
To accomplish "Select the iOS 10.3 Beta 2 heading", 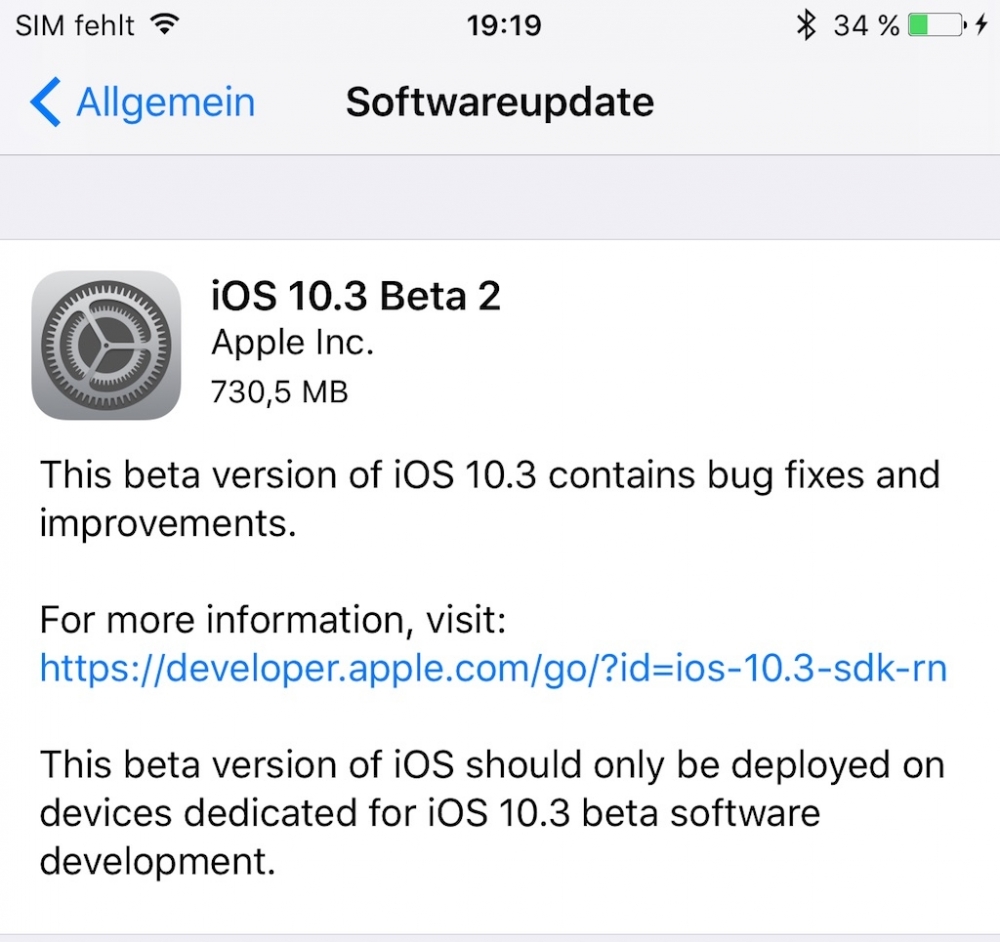I will [355, 297].
